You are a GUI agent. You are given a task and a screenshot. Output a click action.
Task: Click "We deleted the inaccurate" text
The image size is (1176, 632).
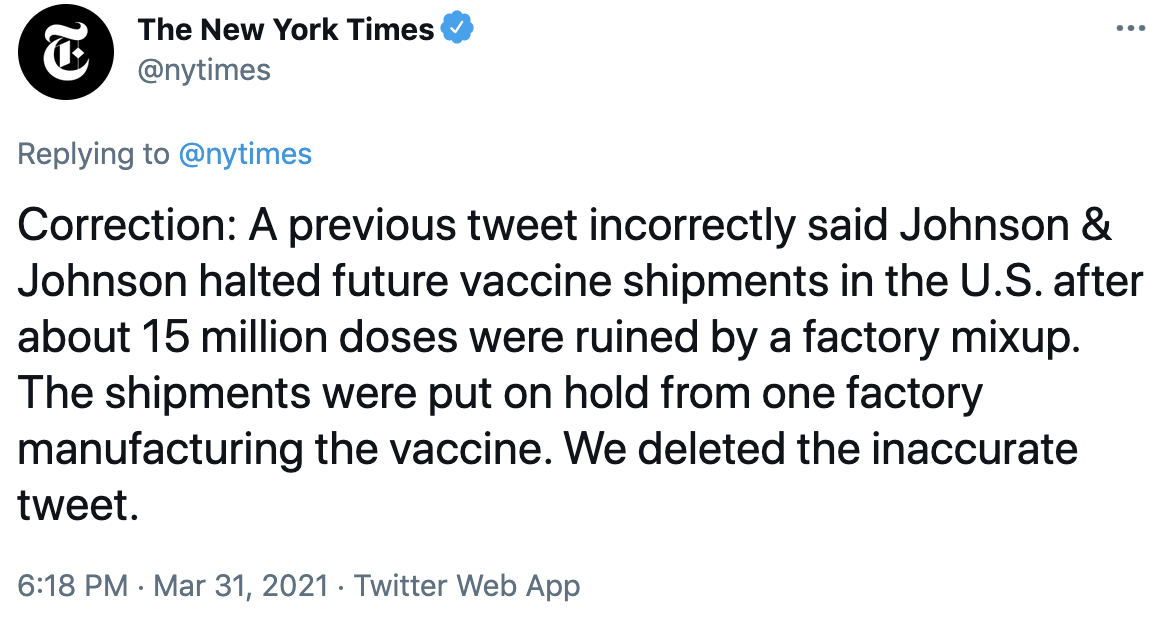pos(820,450)
